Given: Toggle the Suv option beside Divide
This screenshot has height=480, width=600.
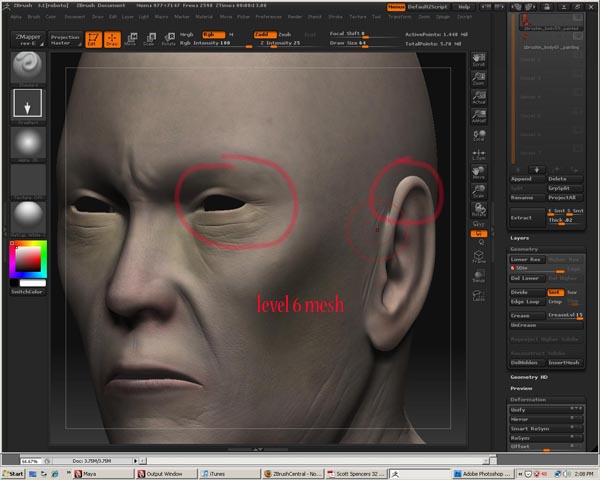Looking at the screenshot, I should [x=572, y=292].
